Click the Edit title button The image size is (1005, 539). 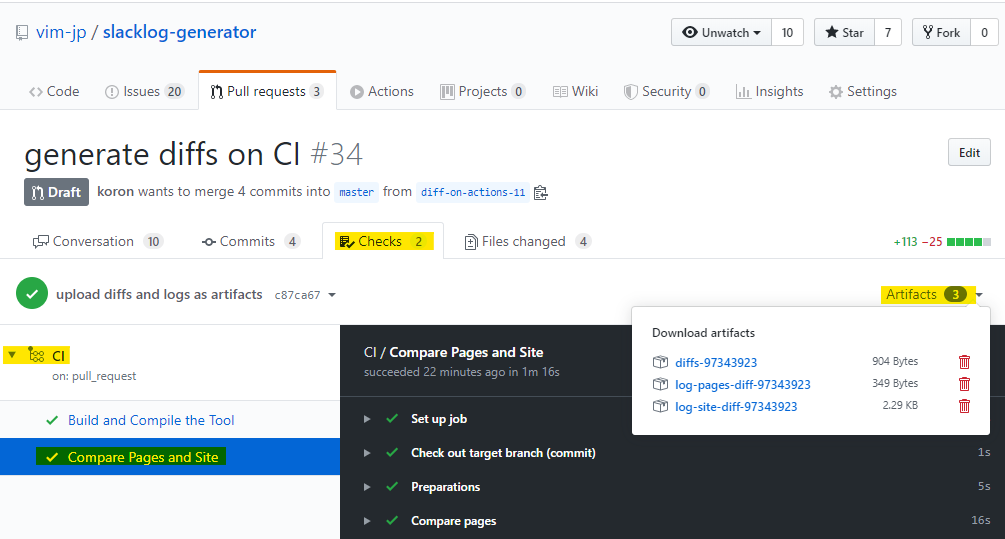(969, 153)
